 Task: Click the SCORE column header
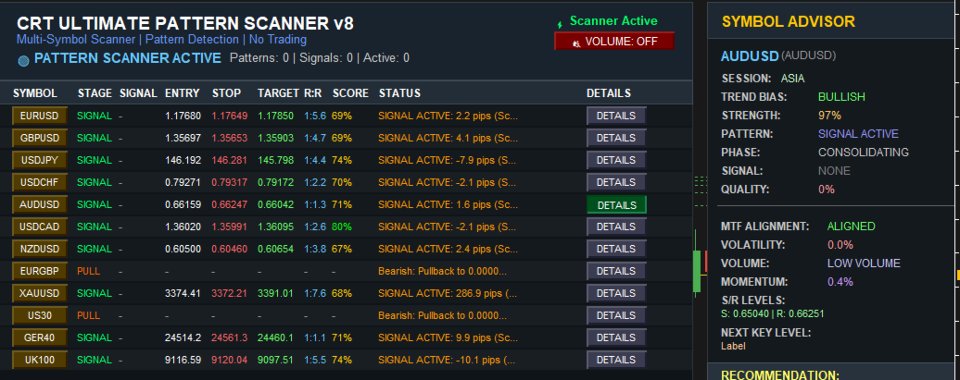coord(350,94)
